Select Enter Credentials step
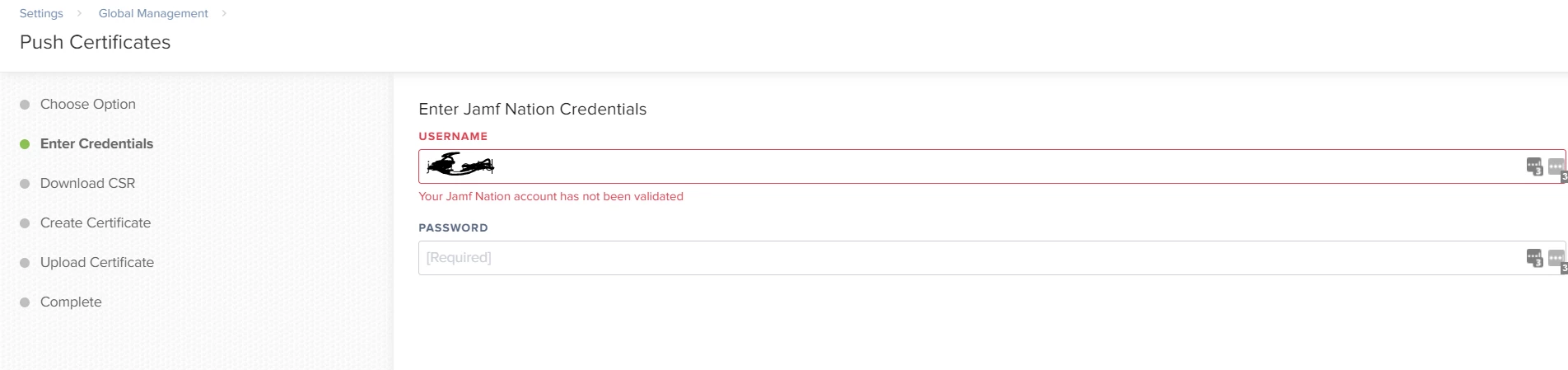Image resolution: width=1568 pixels, height=370 pixels. pos(96,143)
